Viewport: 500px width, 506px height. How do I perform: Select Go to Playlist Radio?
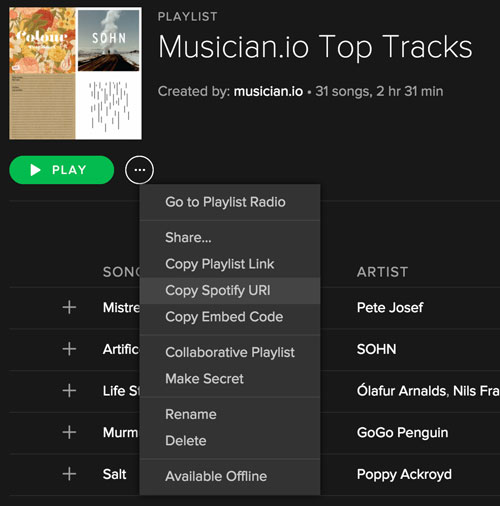230,202
